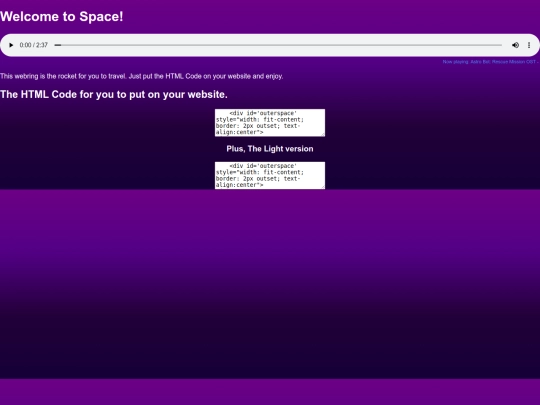This screenshot has height=405, width=540.
Task: Click the 0:00 / 2:37 time display
Action: tap(33, 45)
